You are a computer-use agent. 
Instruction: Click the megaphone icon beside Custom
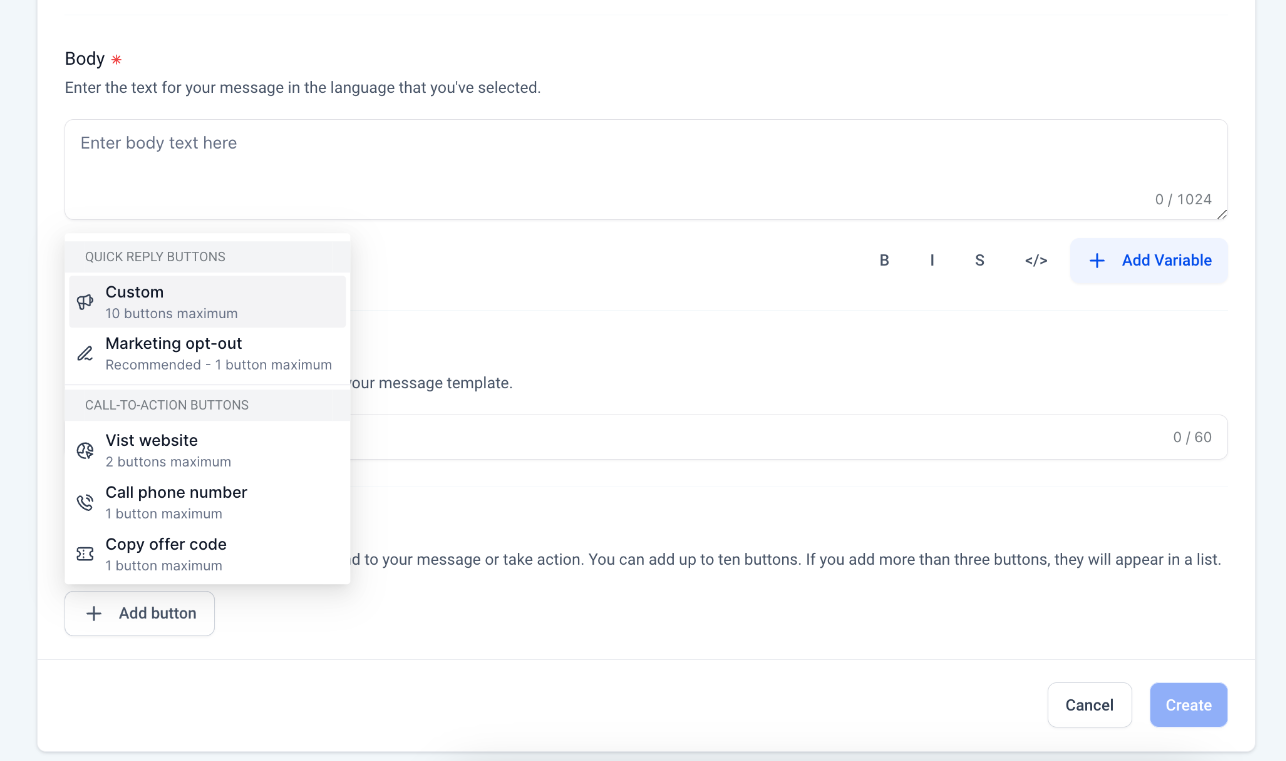(86, 302)
